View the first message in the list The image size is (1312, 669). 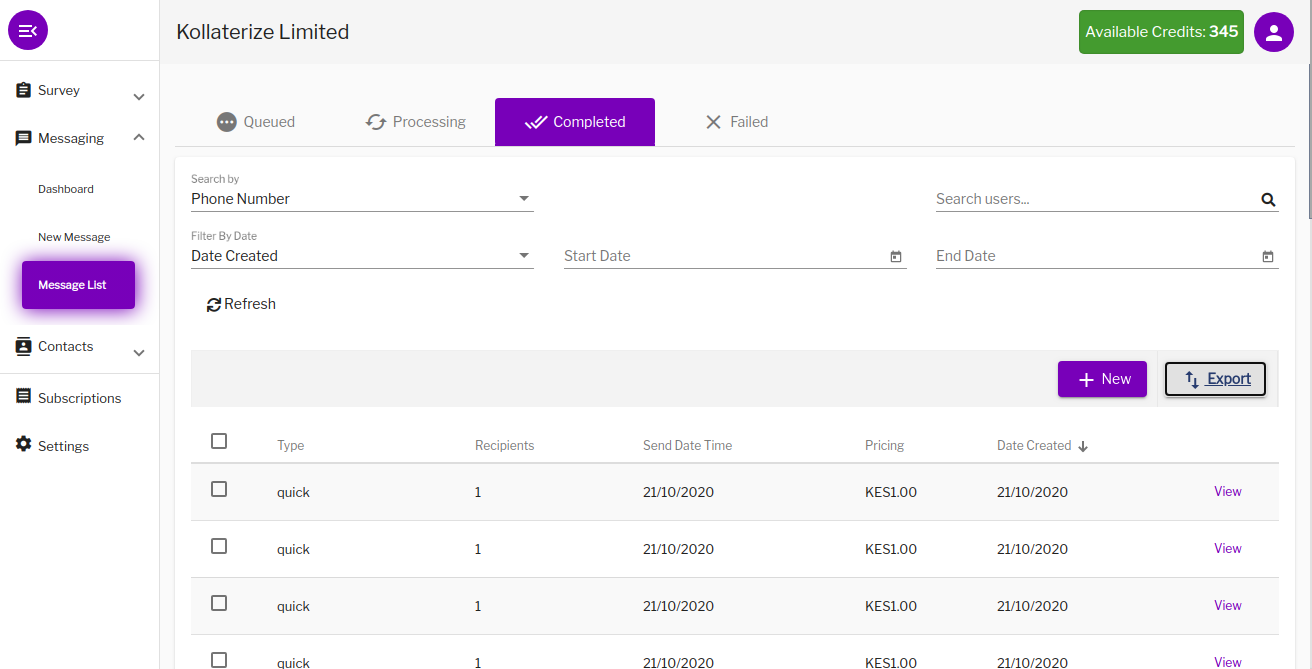(1227, 491)
